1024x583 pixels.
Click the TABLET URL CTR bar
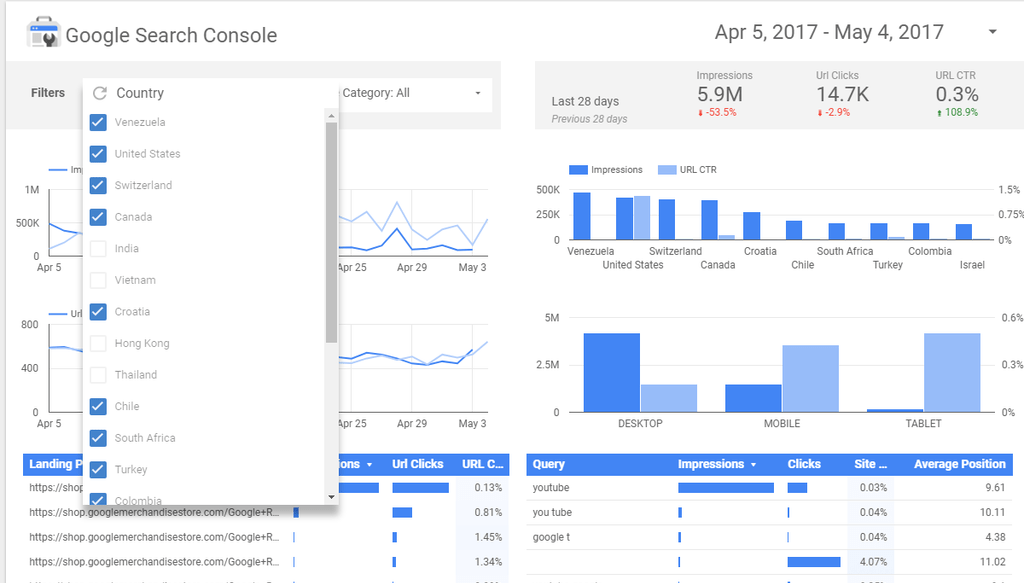(x=952, y=373)
